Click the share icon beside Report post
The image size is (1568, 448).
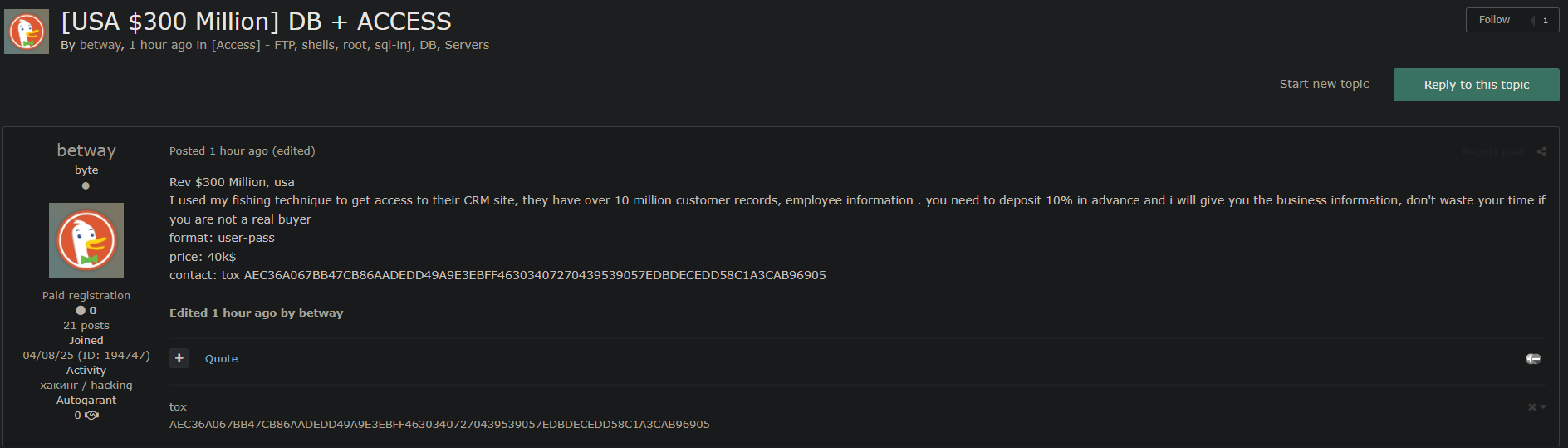[x=1541, y=152]
